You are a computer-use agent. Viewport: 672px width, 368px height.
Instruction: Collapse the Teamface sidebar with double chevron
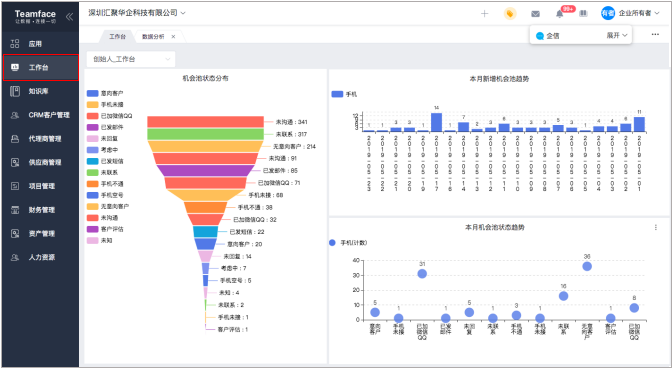coord(69,17)
